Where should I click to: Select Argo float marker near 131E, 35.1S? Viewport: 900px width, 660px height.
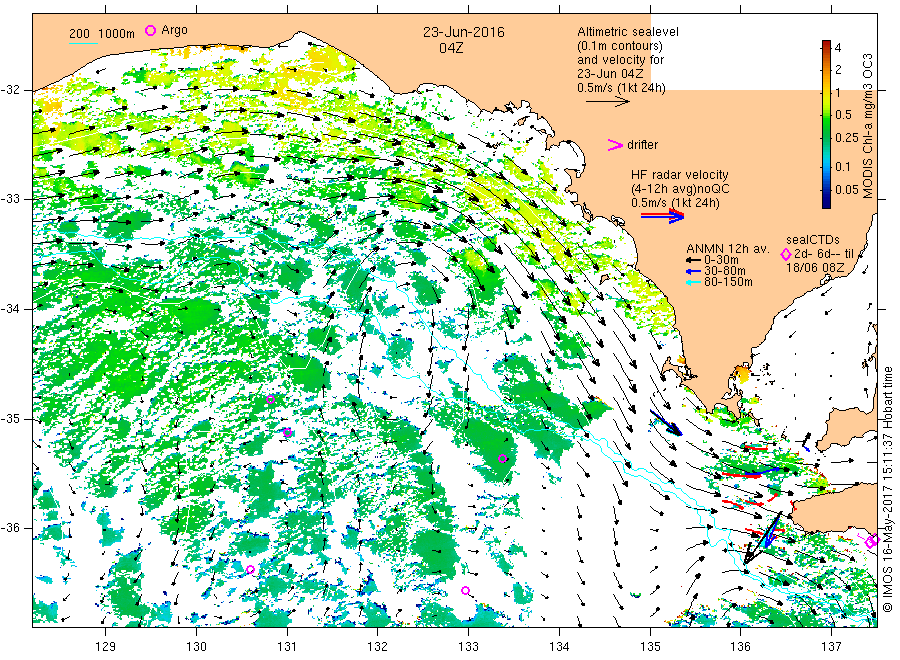tap(288, 432)
